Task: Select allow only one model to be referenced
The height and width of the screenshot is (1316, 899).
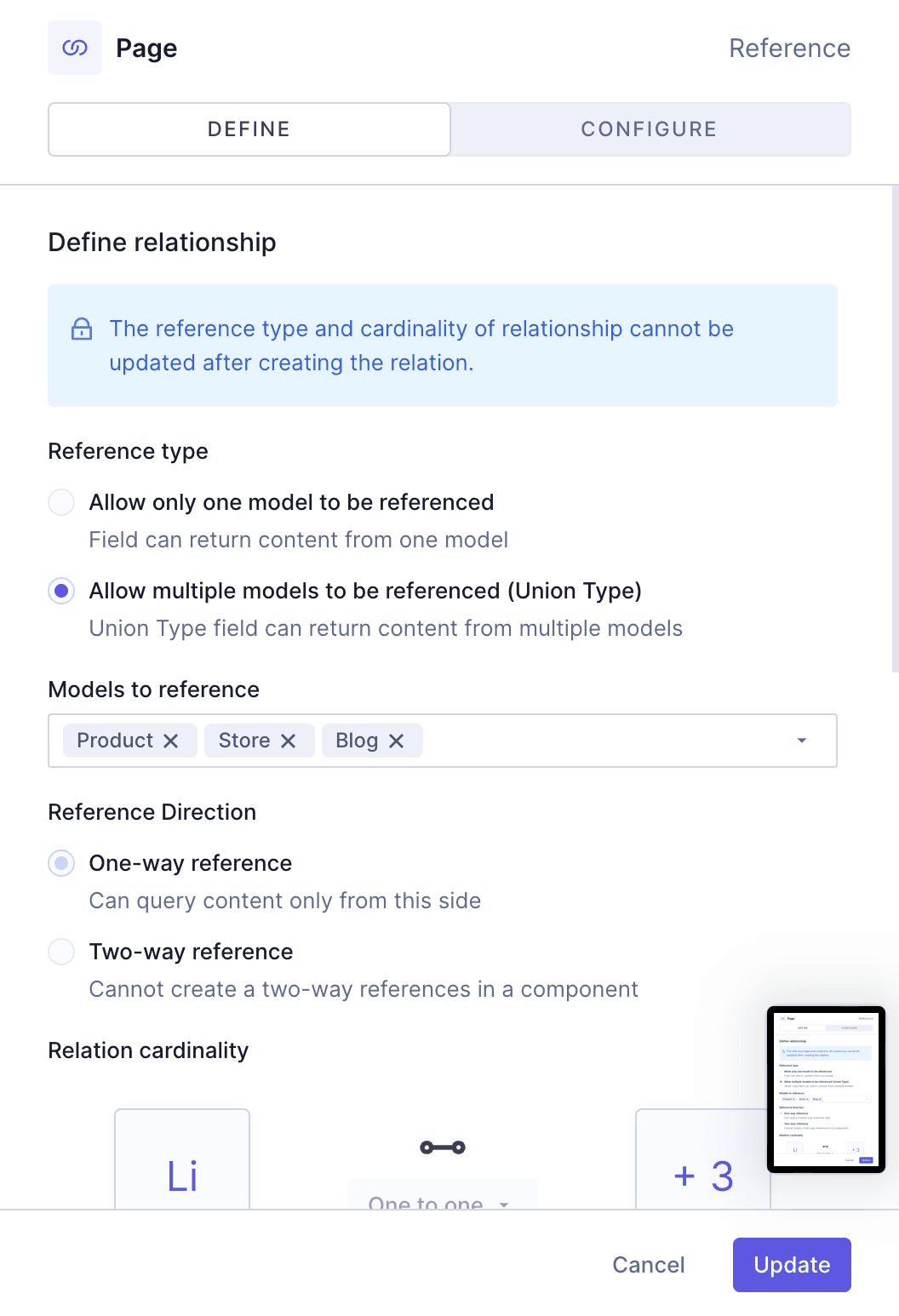Action: click(60, 502)
